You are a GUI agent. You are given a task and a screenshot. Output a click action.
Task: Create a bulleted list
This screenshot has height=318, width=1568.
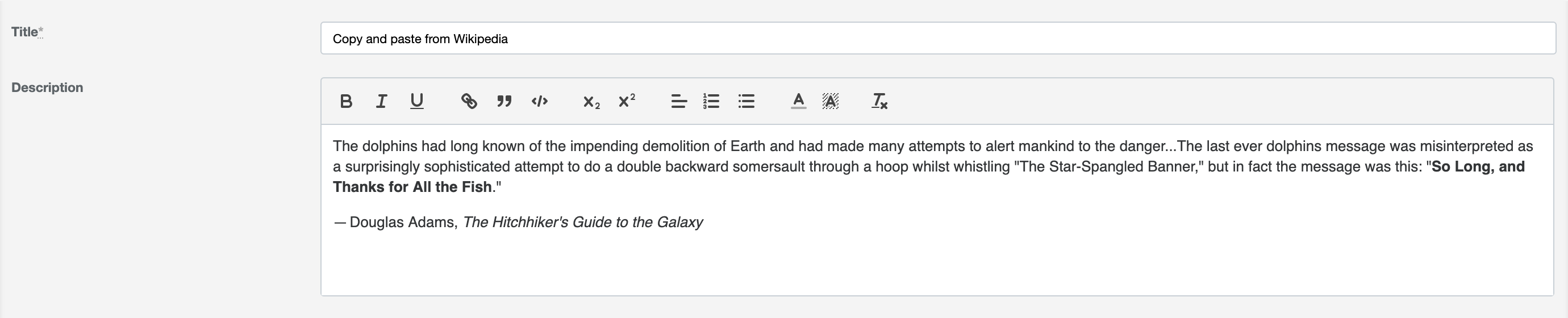coord(747,101)
